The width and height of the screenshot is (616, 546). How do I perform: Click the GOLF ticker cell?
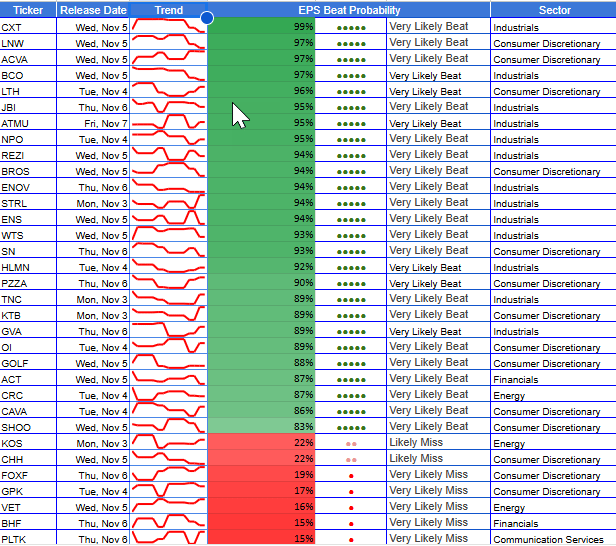coord(28,363)
